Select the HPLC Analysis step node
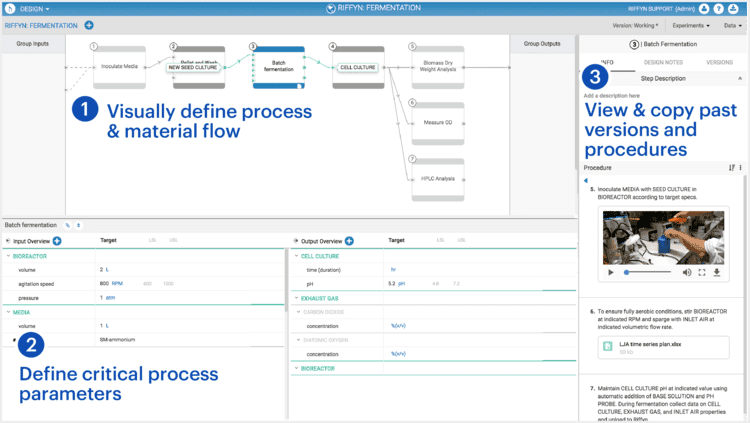 (438, 179)
